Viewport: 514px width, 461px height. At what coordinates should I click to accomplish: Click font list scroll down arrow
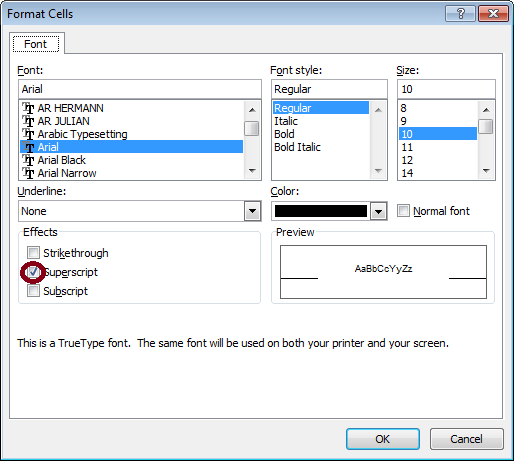pyautogui.click(x=252, y=171)
